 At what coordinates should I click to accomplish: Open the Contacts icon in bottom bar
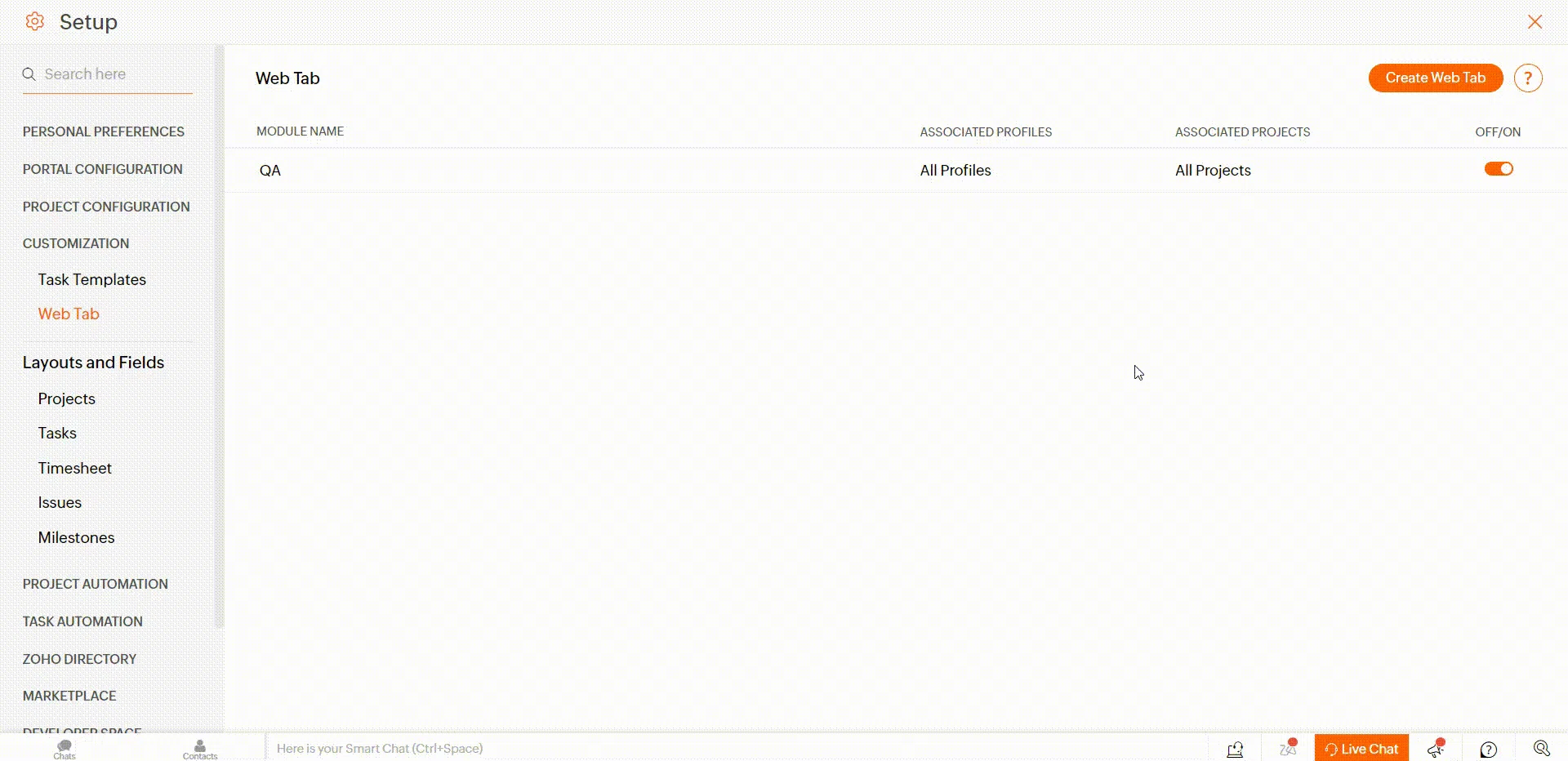pos(200,749)
